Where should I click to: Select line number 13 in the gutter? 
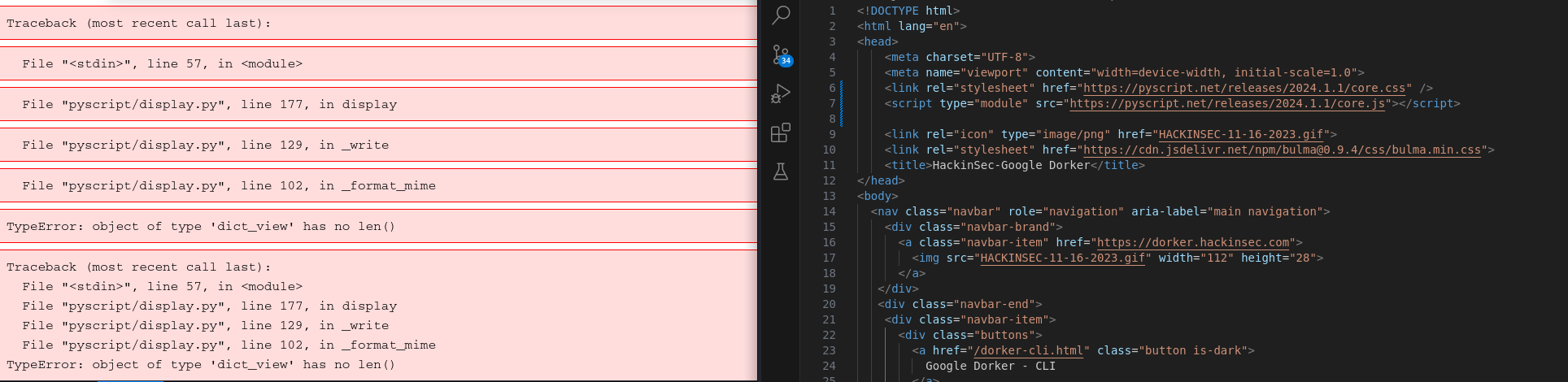pyautogui.click(x=829, y=196)
